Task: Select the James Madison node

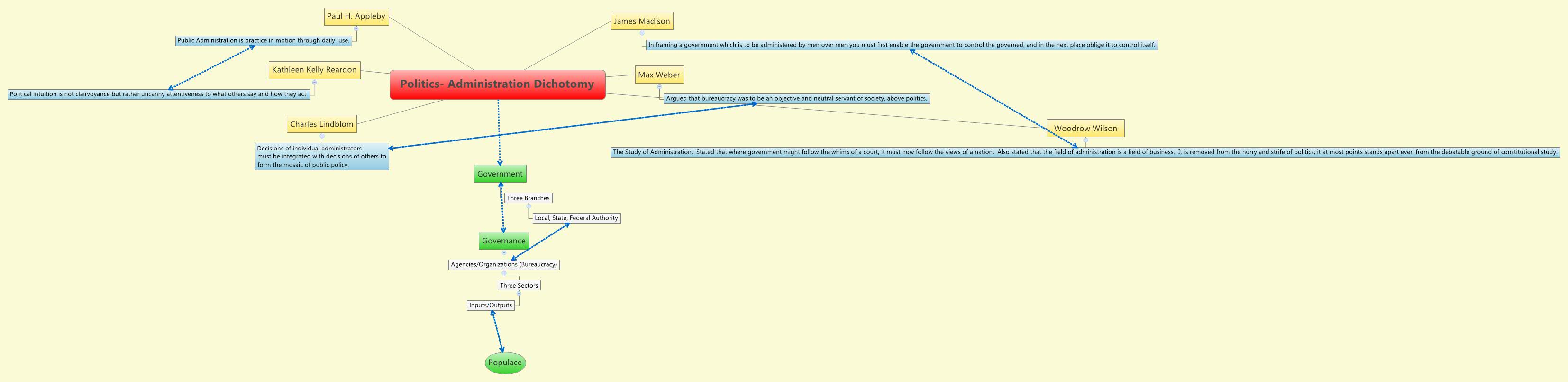Action: [642, 21]
